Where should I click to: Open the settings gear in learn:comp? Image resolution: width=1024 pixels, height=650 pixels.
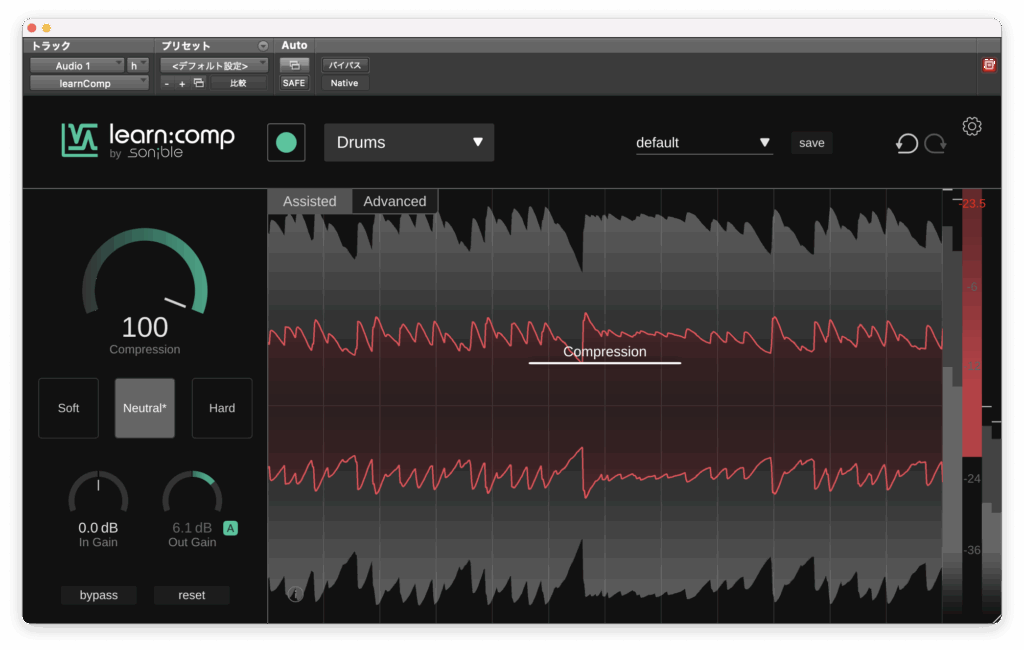[x=972, y=126]
